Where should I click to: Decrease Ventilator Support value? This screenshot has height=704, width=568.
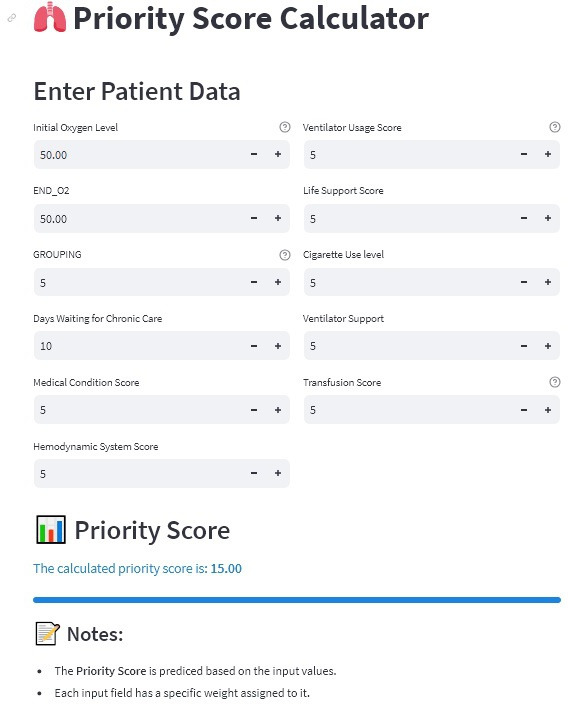tap(524, 346)
